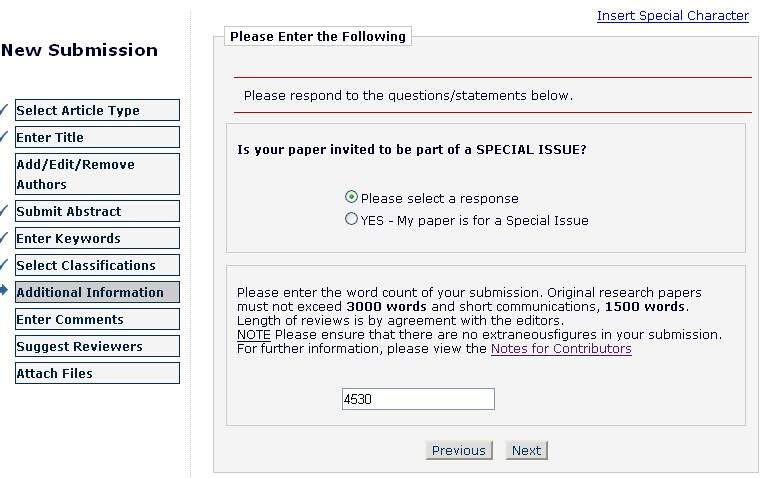Open Add/Edit/Remove Authors step
769x478 pixels.
[x=97, y=174]
